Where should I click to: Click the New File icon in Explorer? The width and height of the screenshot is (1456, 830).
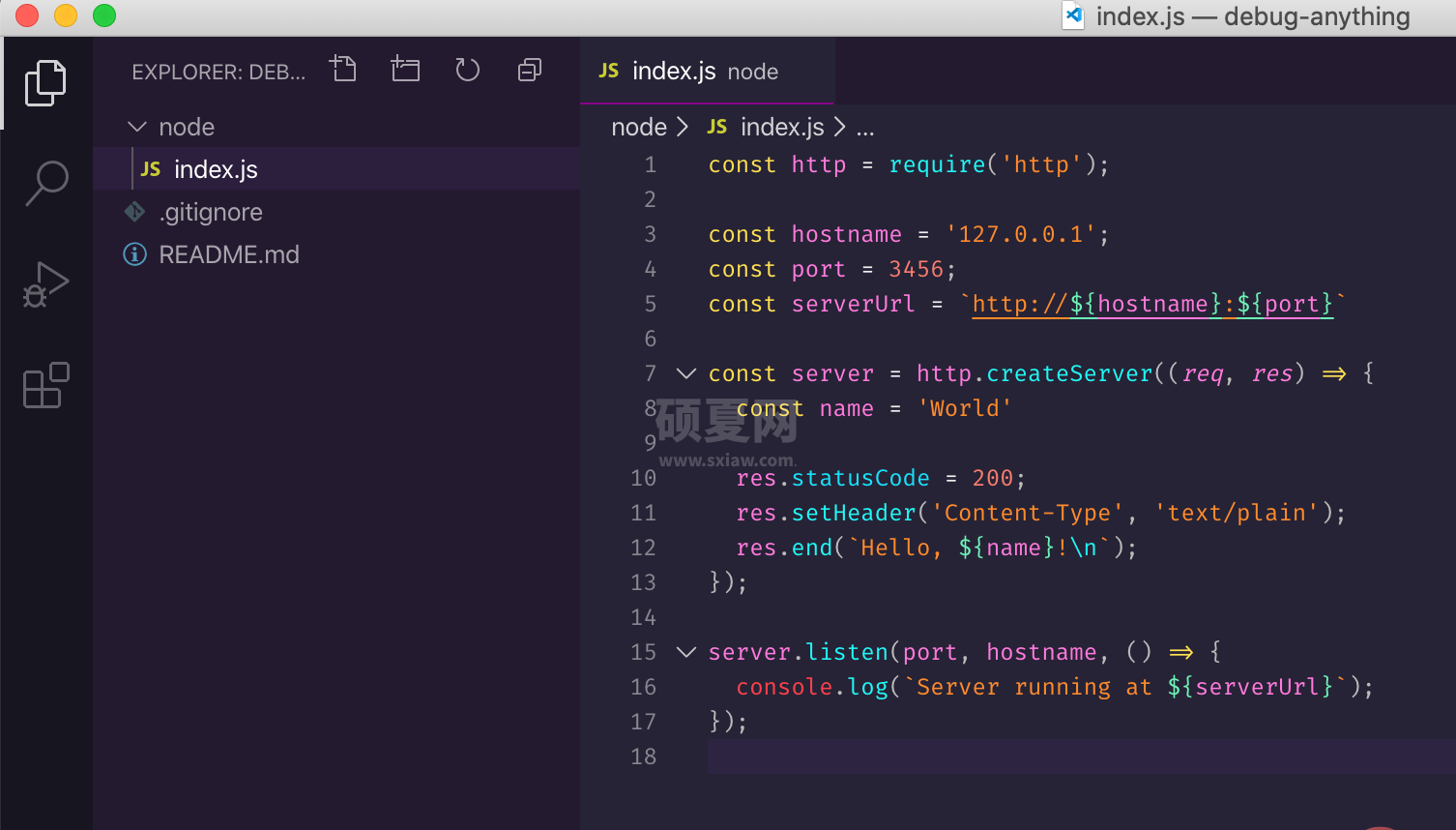(343, 70)
